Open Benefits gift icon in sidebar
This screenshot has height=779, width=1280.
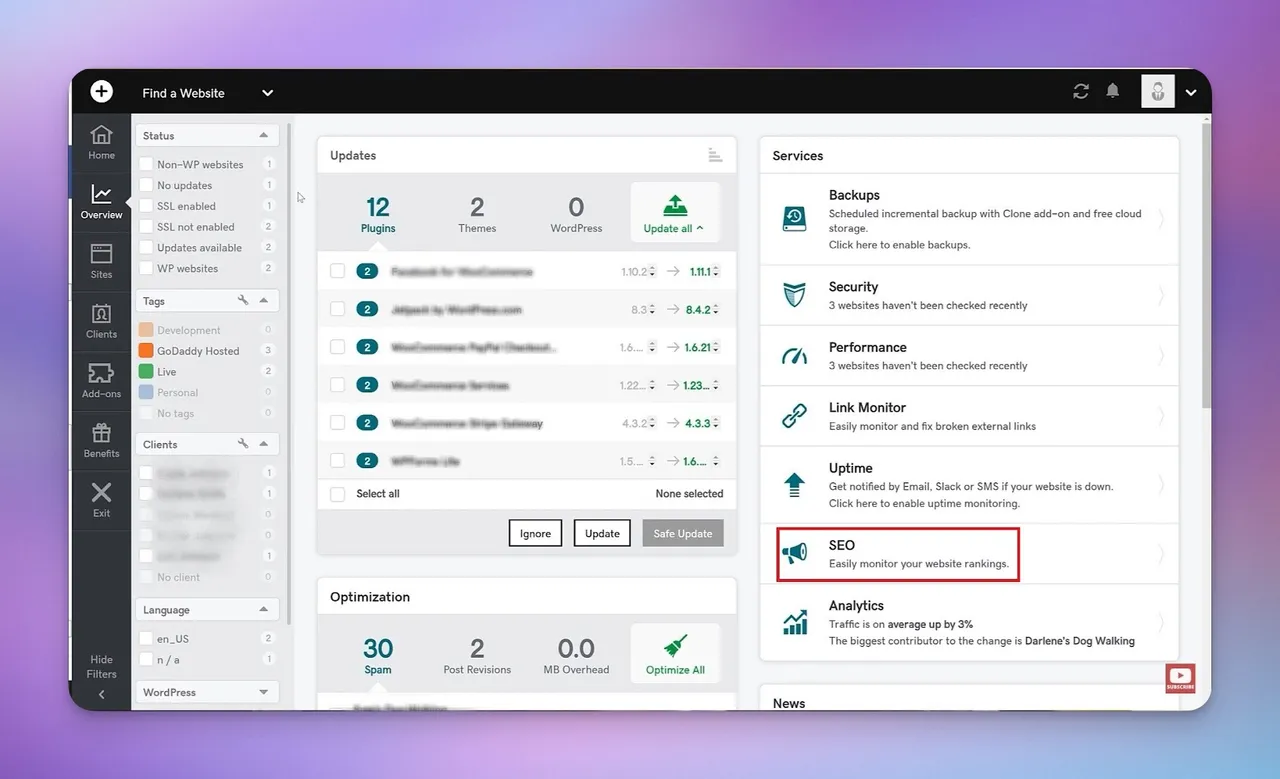102,440
